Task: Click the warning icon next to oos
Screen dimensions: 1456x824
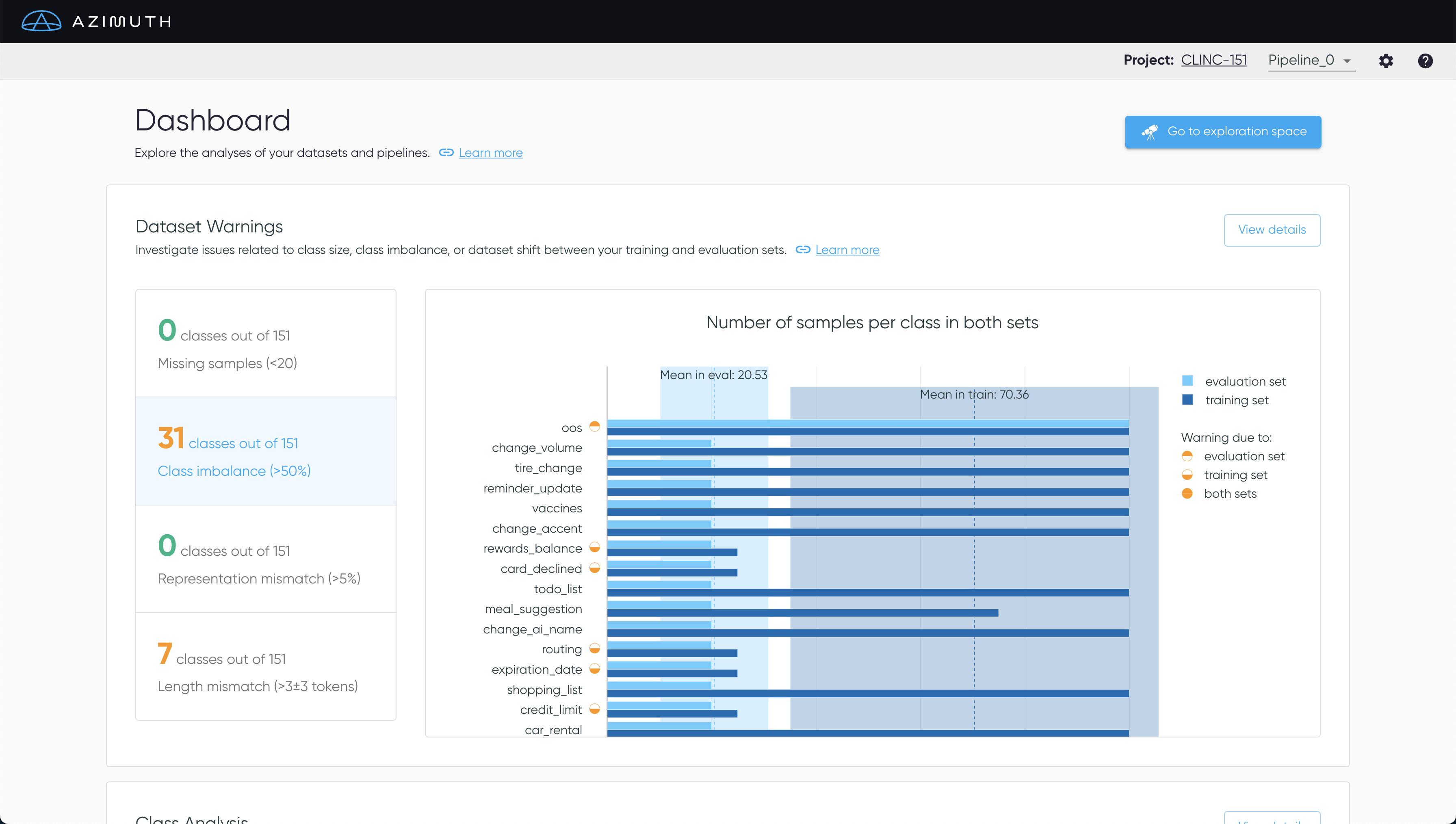Action: pos(594,427)
